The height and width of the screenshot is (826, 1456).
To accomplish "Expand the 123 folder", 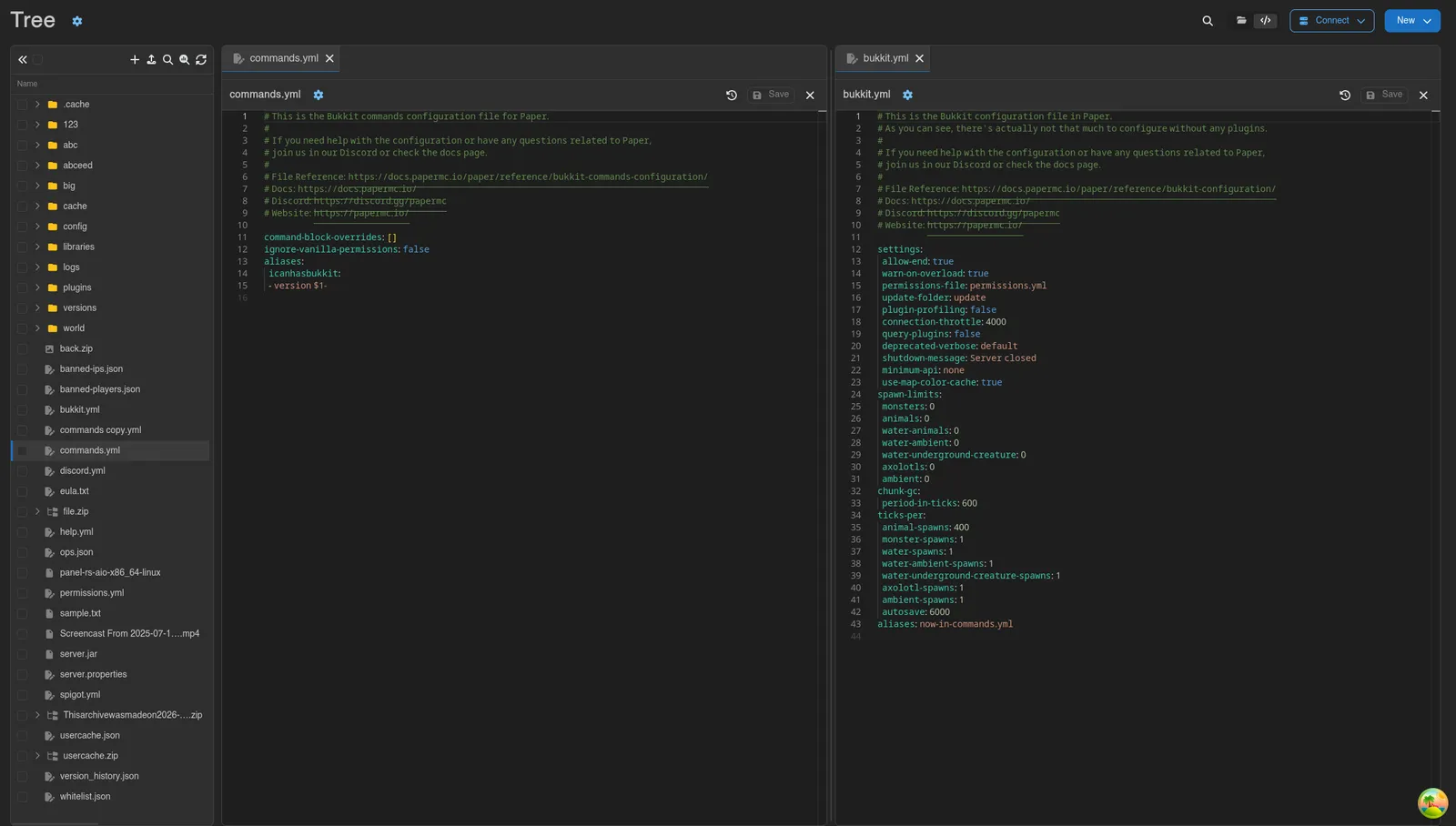I will pyautogui.click(x=37, y=125).
